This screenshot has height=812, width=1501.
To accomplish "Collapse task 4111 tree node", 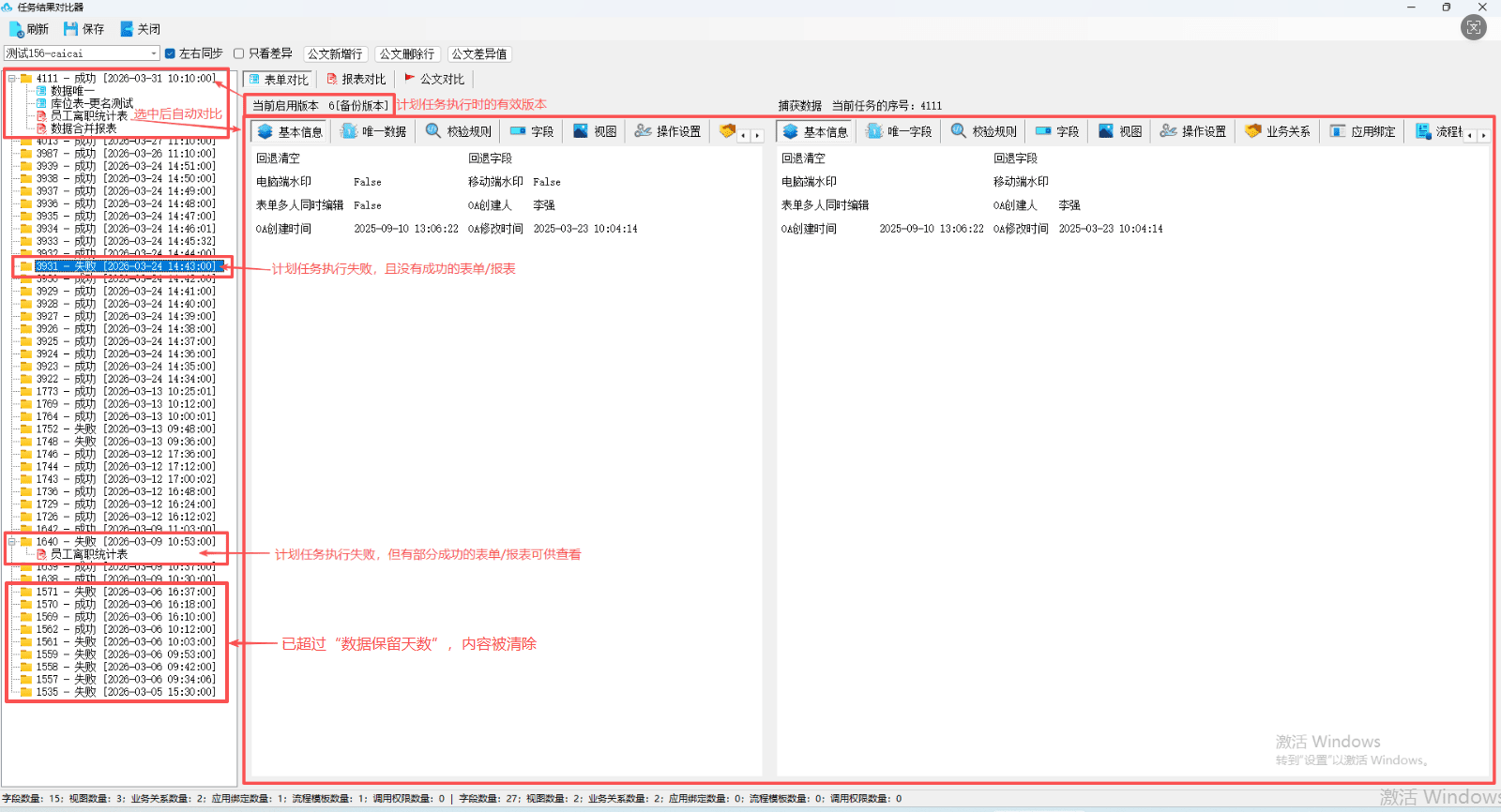I will coord(12,79).
